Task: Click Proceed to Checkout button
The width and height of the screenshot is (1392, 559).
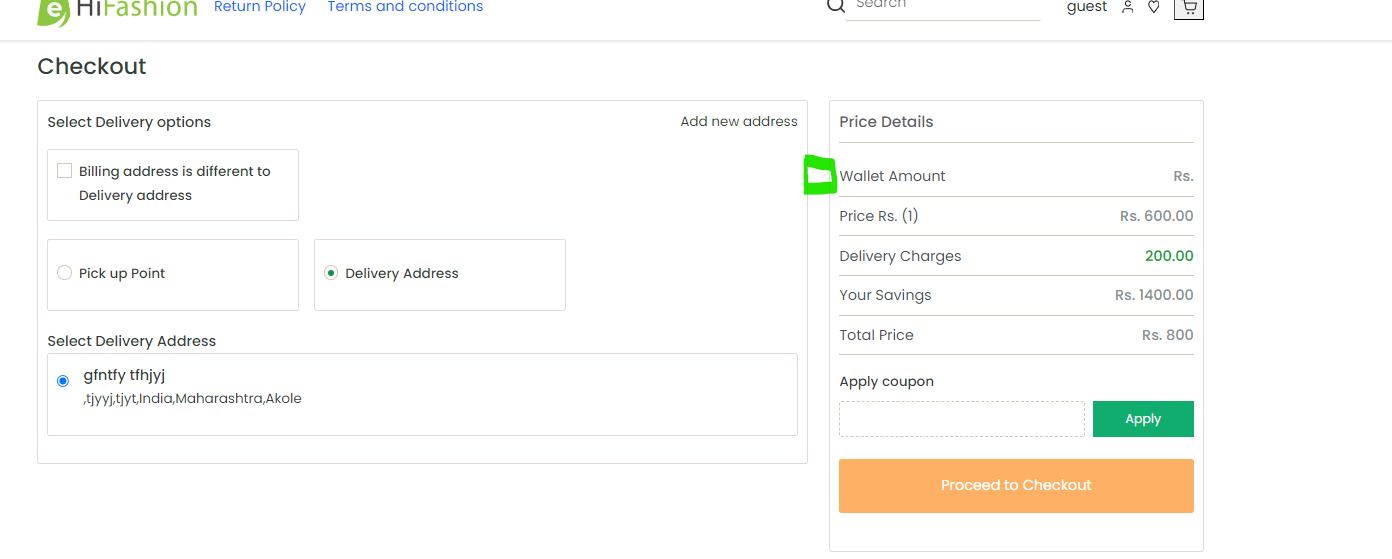Action: pos(1016,486)
